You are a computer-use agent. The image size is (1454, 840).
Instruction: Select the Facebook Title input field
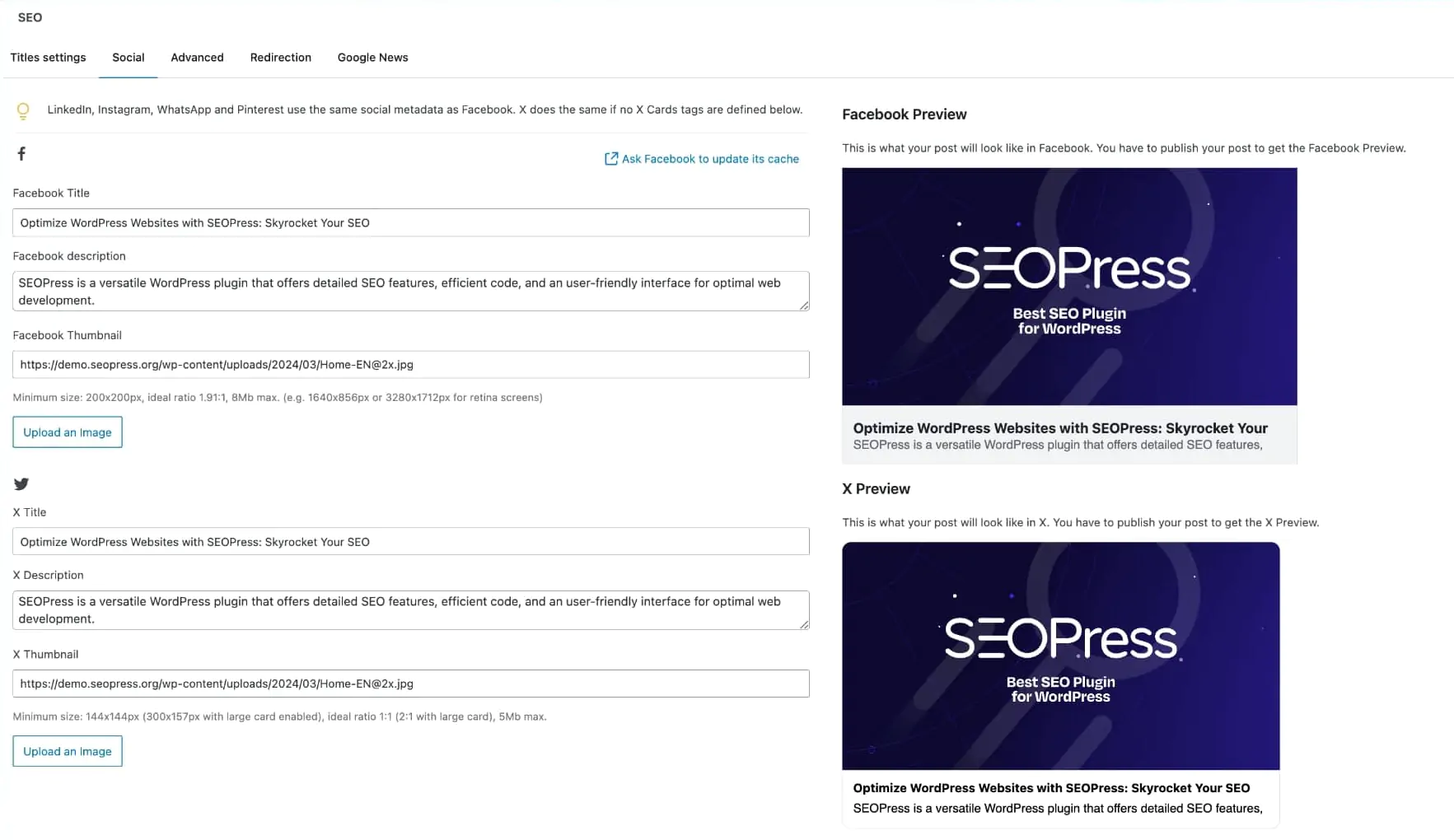tap(410, 222)
